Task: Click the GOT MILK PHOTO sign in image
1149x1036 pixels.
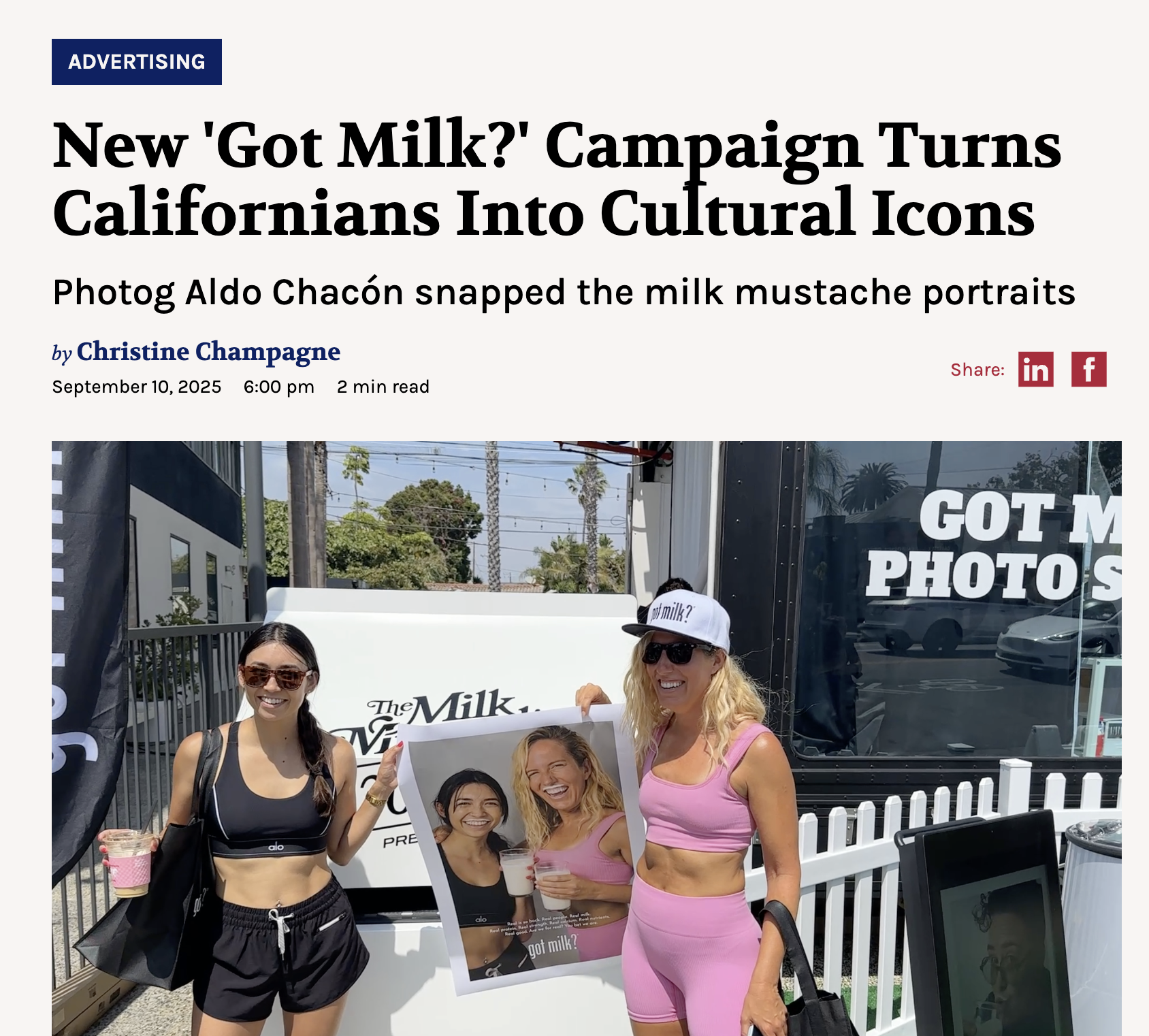Action: [x=994, y=548]
